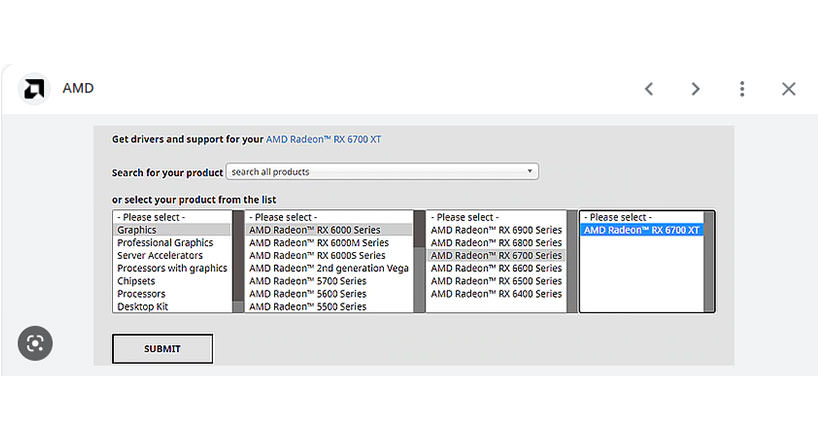This screenshot has width=818, height=440.
Task: Open the AMD Radeon RX 6700 XT link
Action: pos(323,139)
